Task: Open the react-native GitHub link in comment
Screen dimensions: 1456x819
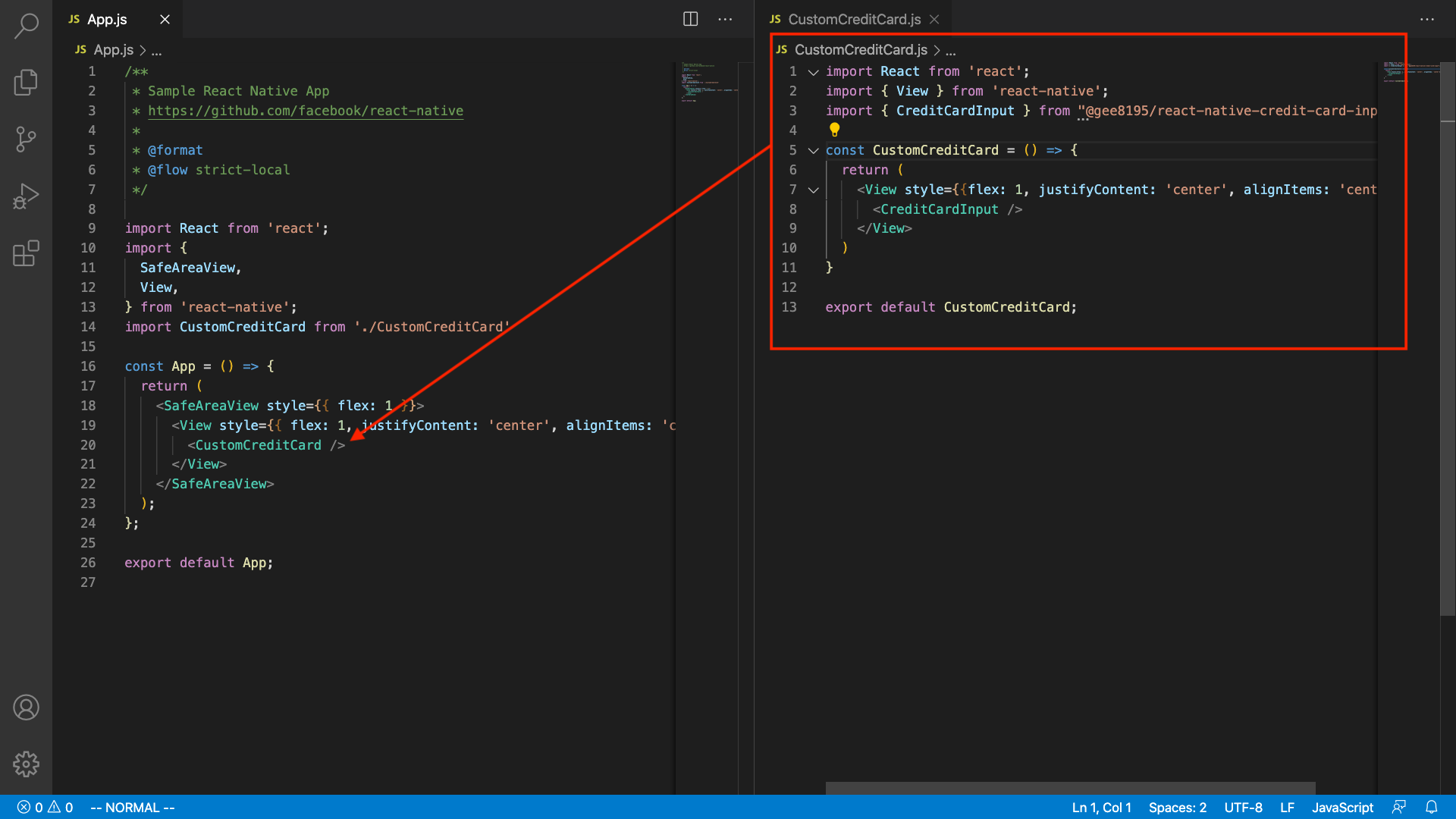Action: [x=305, y=111]
